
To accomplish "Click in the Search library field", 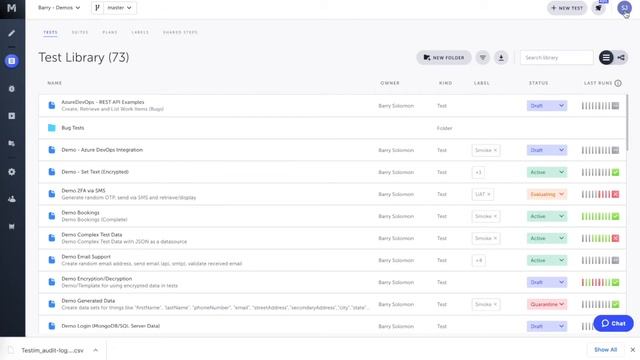I will tap(556, 58).
